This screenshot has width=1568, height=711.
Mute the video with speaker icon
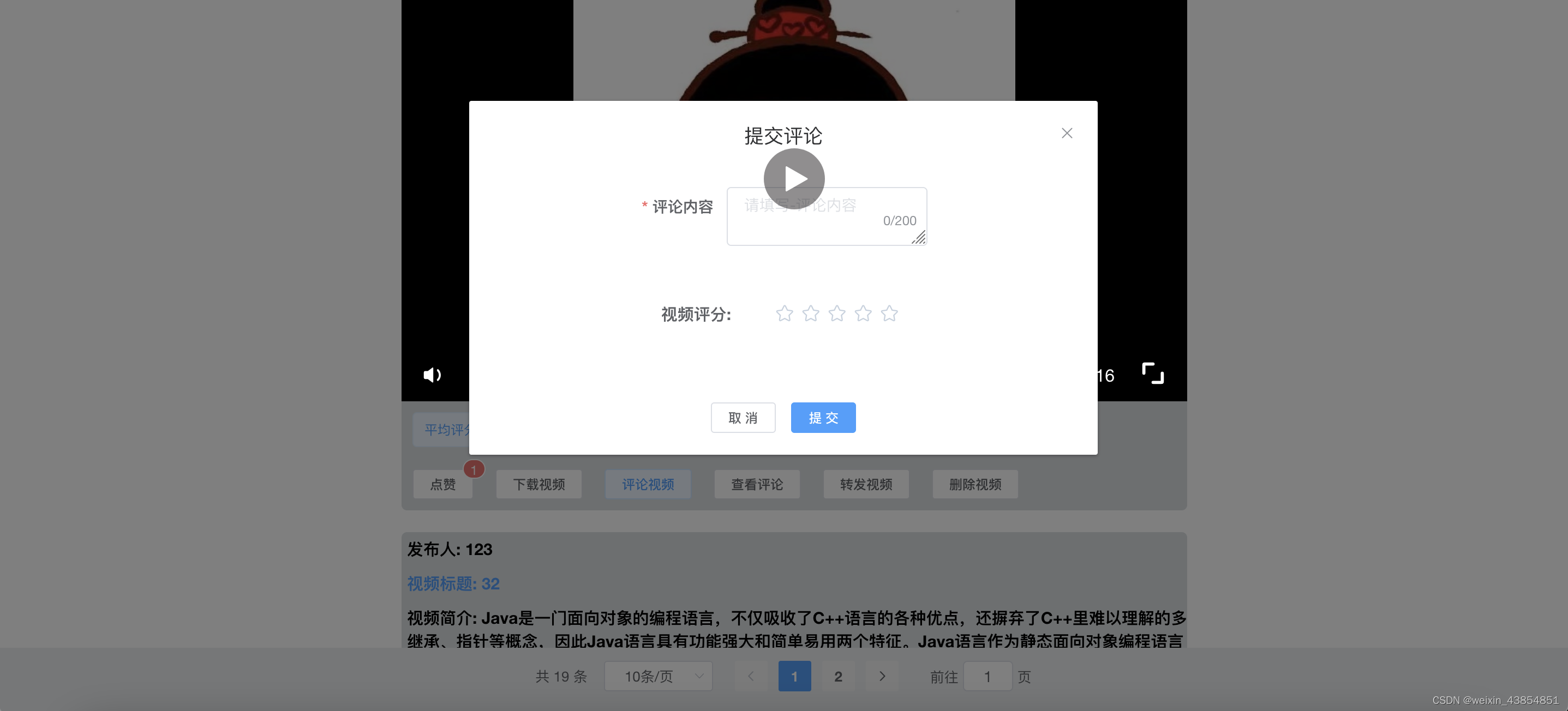(432, 375)
